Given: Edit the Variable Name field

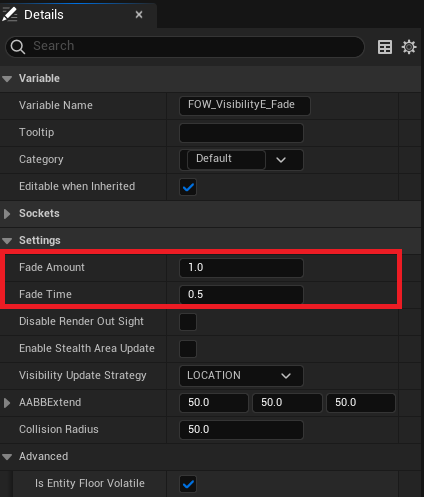Looking at the screenshot, I should tap(245, 106).
